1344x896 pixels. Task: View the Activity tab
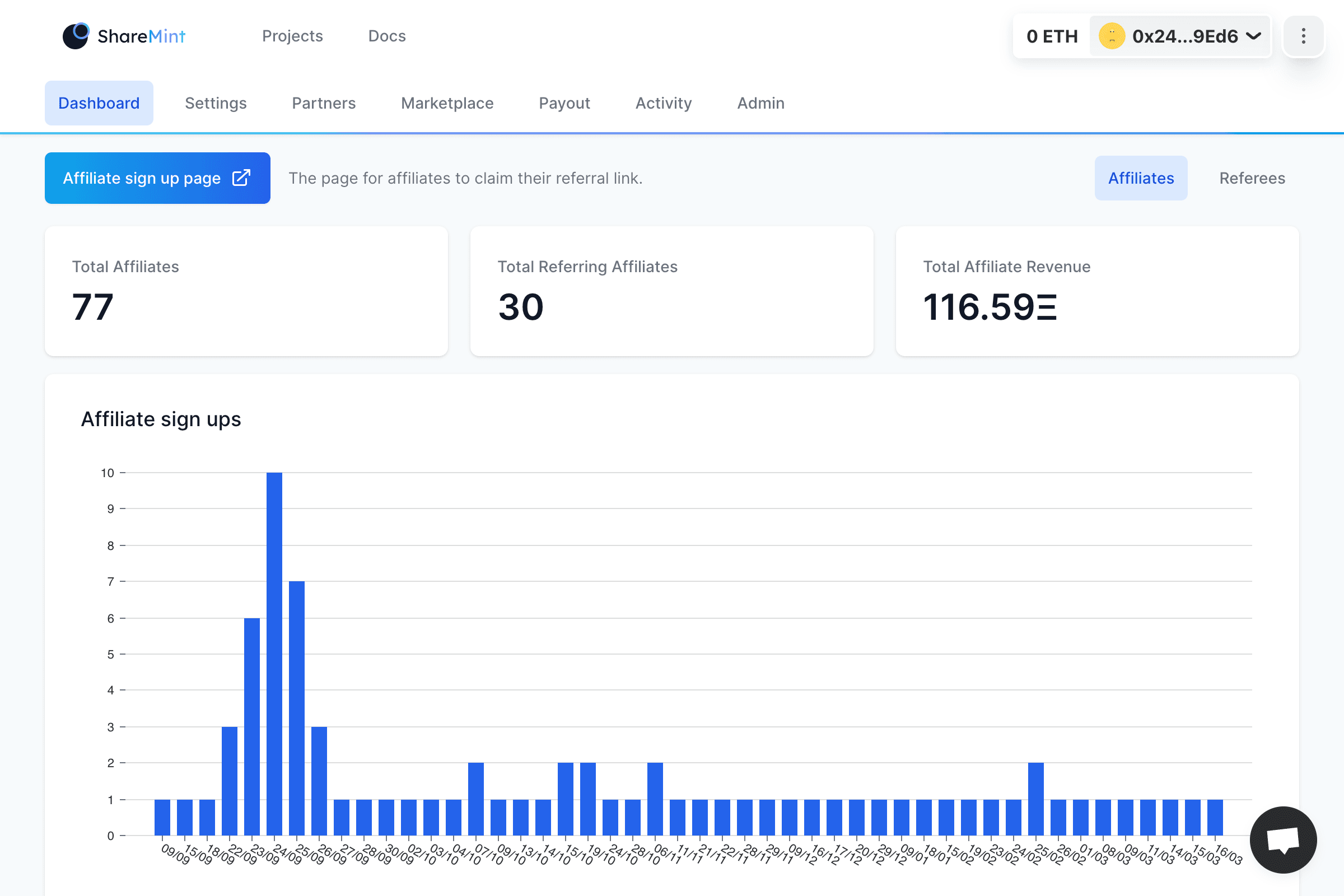[x=664, y=103]
